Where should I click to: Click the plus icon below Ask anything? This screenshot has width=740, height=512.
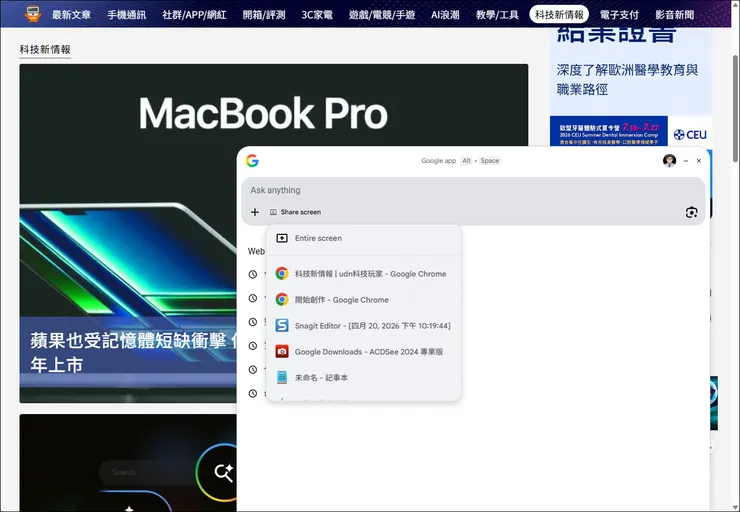pos(255,212)
